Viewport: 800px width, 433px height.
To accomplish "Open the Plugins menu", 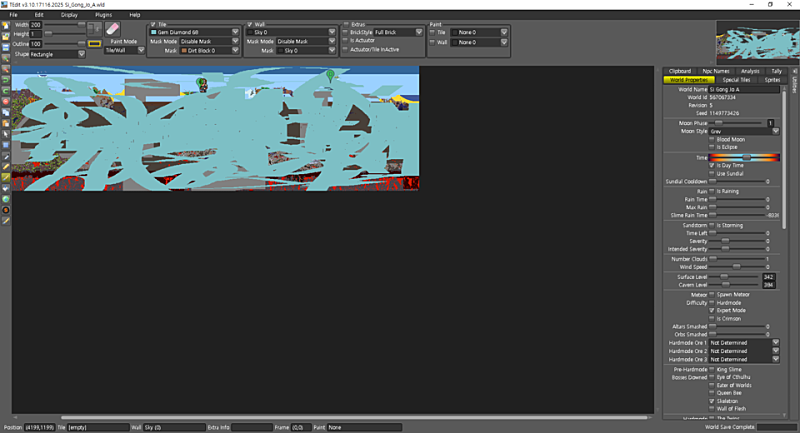I will pos(104,15).
